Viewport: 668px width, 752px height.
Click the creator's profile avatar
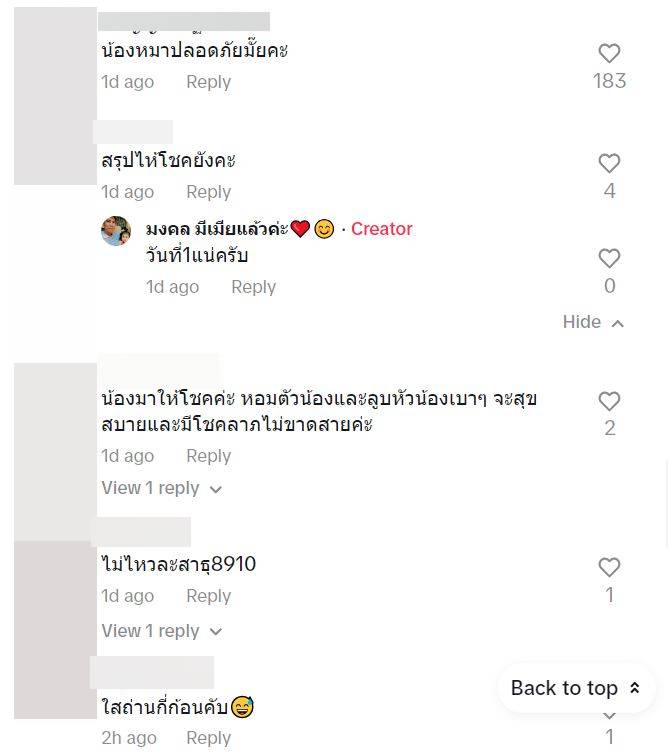tap(116, 231)
